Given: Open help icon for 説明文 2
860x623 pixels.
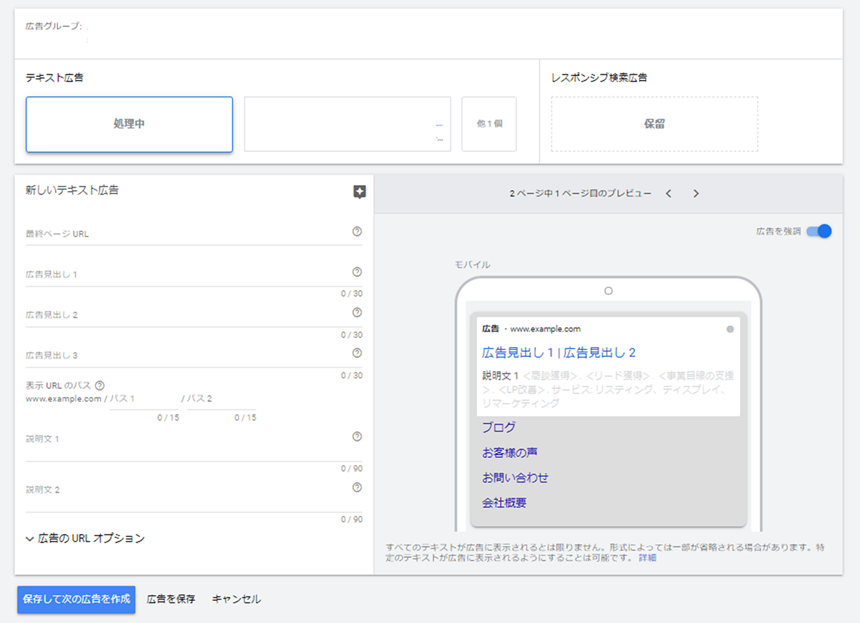Looking at the screenshot, I should [357, 488].
